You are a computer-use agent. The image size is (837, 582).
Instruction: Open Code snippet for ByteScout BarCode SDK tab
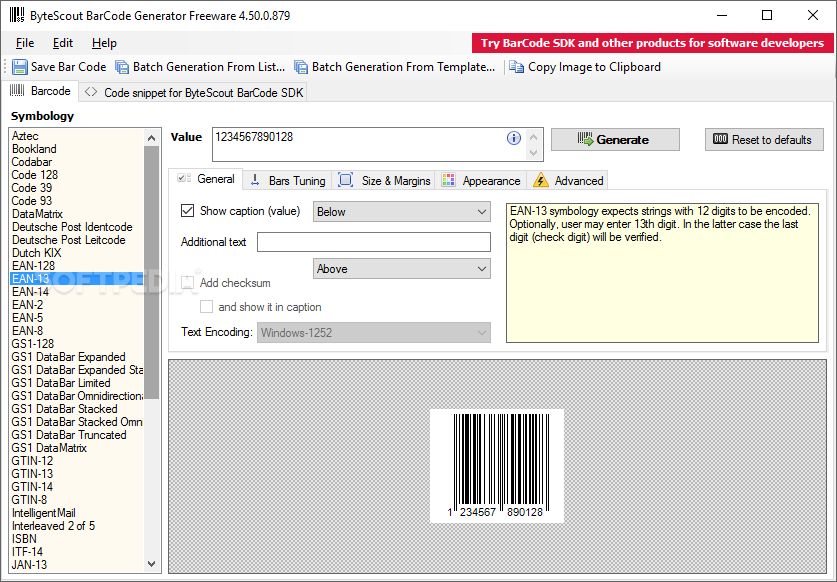(x=193, y=92)
